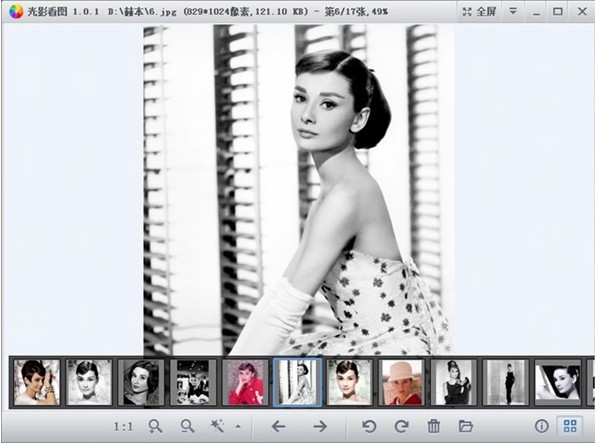The height and width of the screenshot is (444, 595).
Task: Toggle the thumbnail strip grid button
Action: click(570, 426)
